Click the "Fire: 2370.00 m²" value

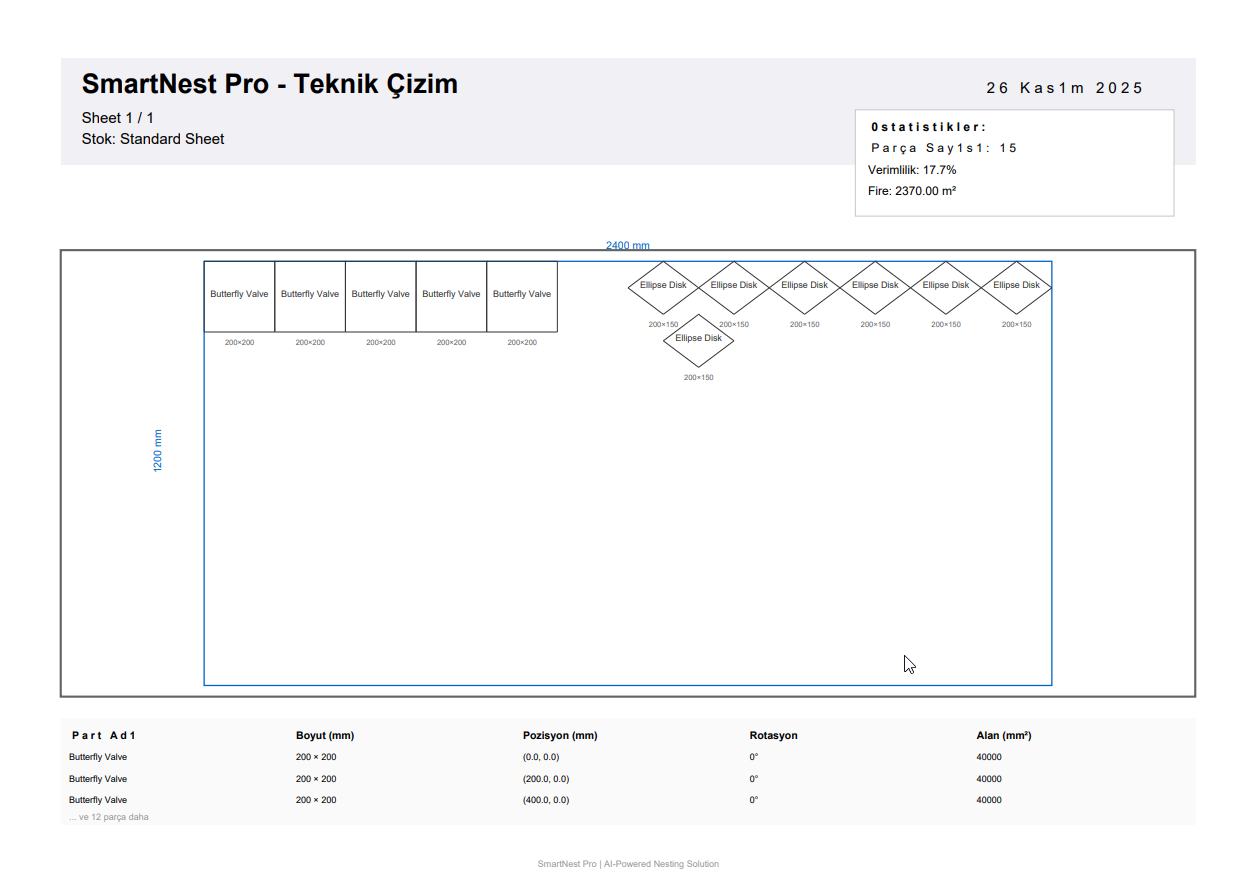coord(912,191)
